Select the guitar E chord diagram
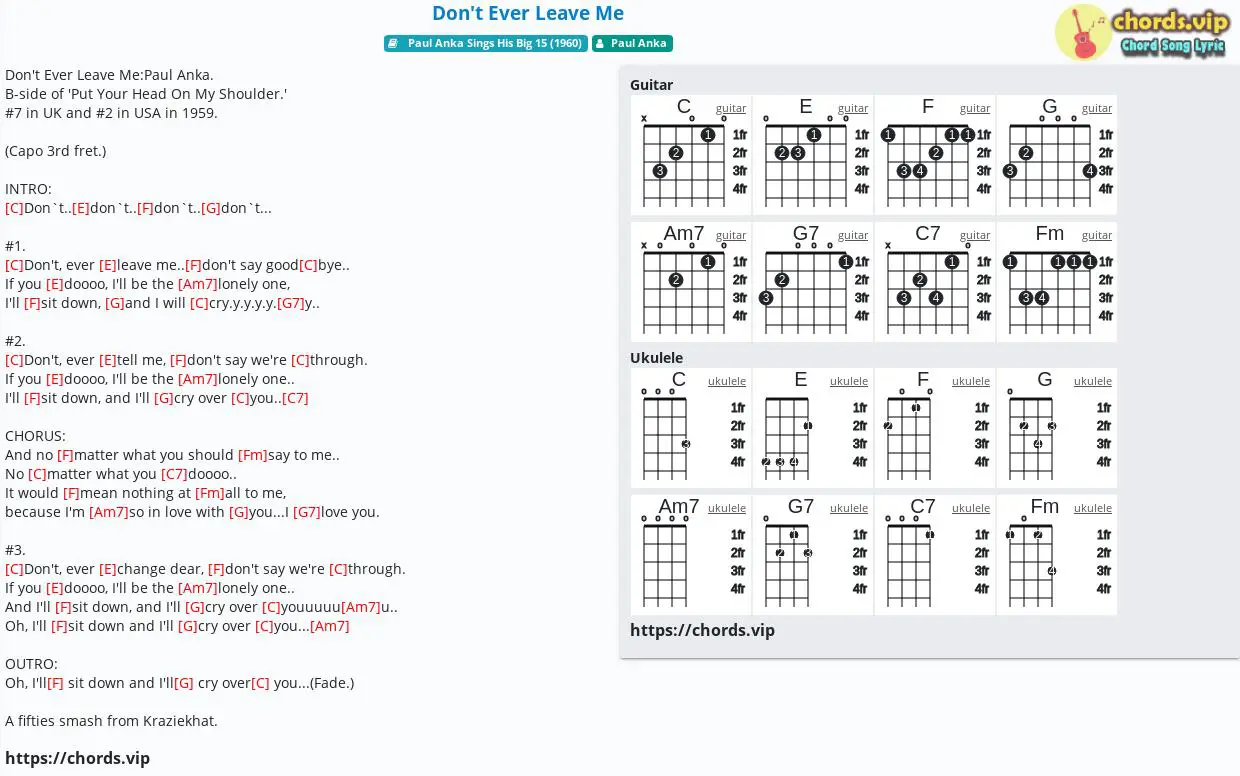The width and height of the screenshot is (1240, 776). tap(813, 155)
